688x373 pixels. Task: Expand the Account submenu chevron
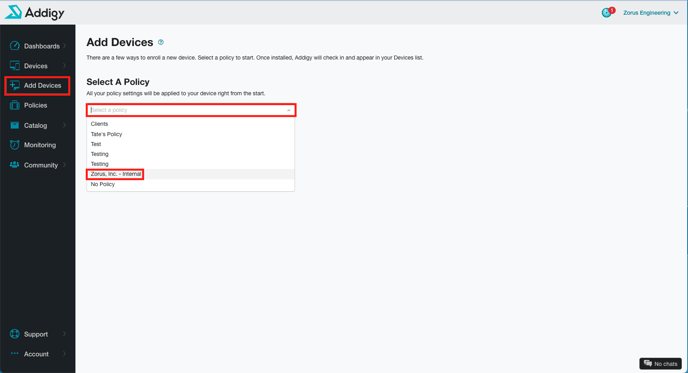(64, 354)
